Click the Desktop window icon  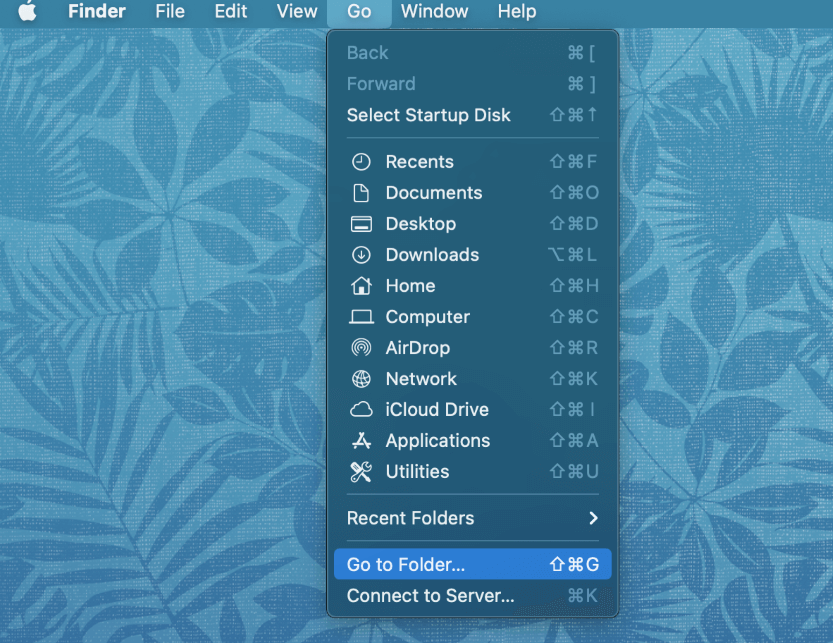pos(361,224)
